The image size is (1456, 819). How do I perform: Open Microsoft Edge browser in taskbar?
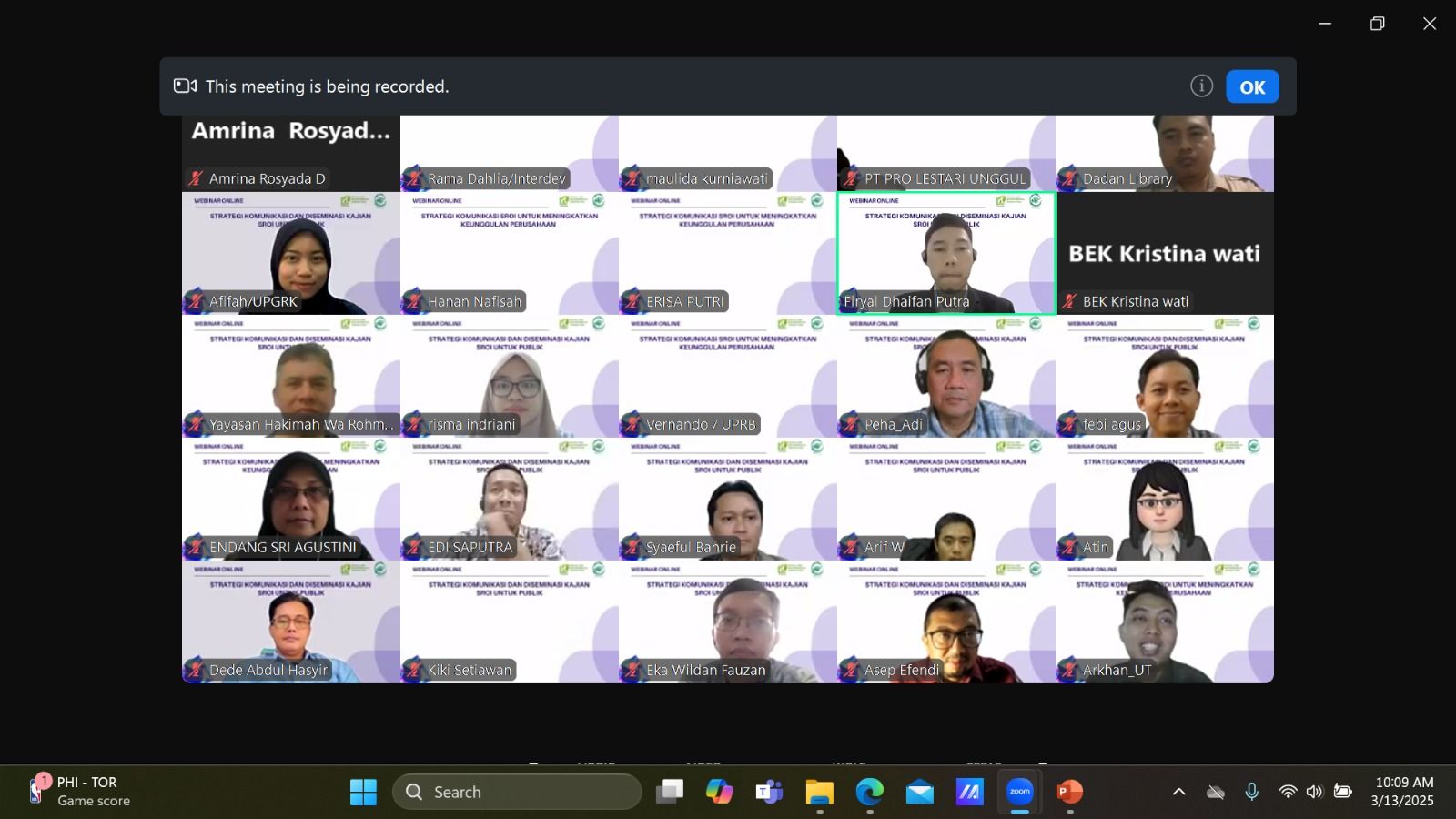869,792
